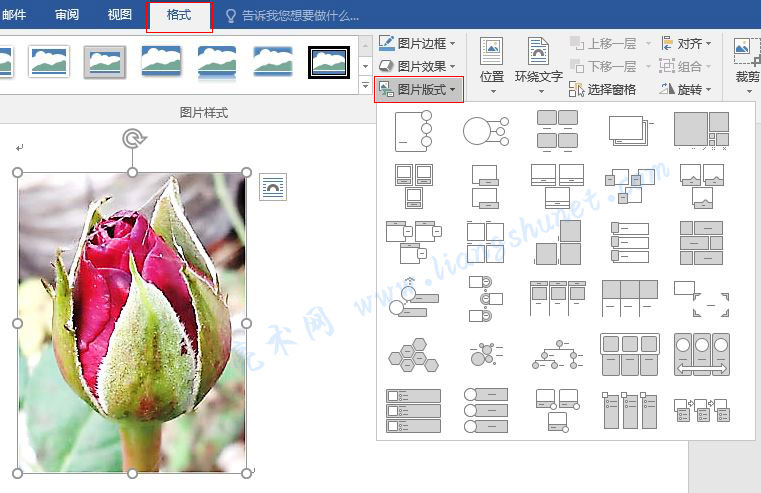Open 选择窗格 pane

pyautogui.click(x=602, y=89)
